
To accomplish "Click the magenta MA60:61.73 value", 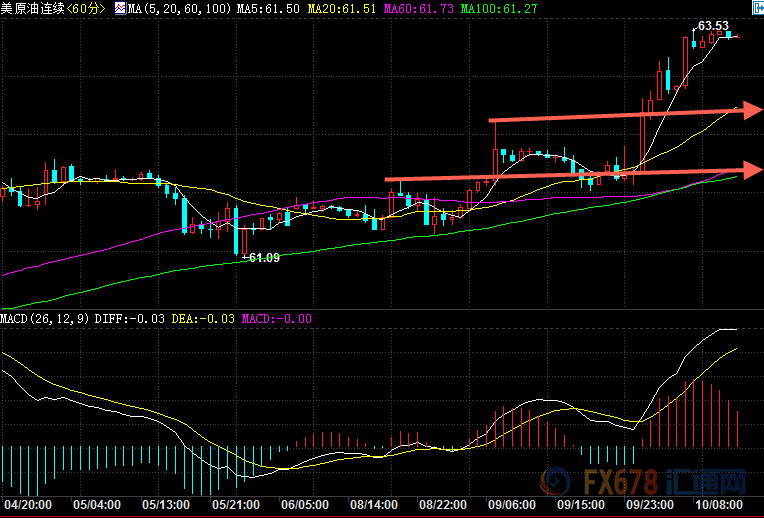I will 419,9.
